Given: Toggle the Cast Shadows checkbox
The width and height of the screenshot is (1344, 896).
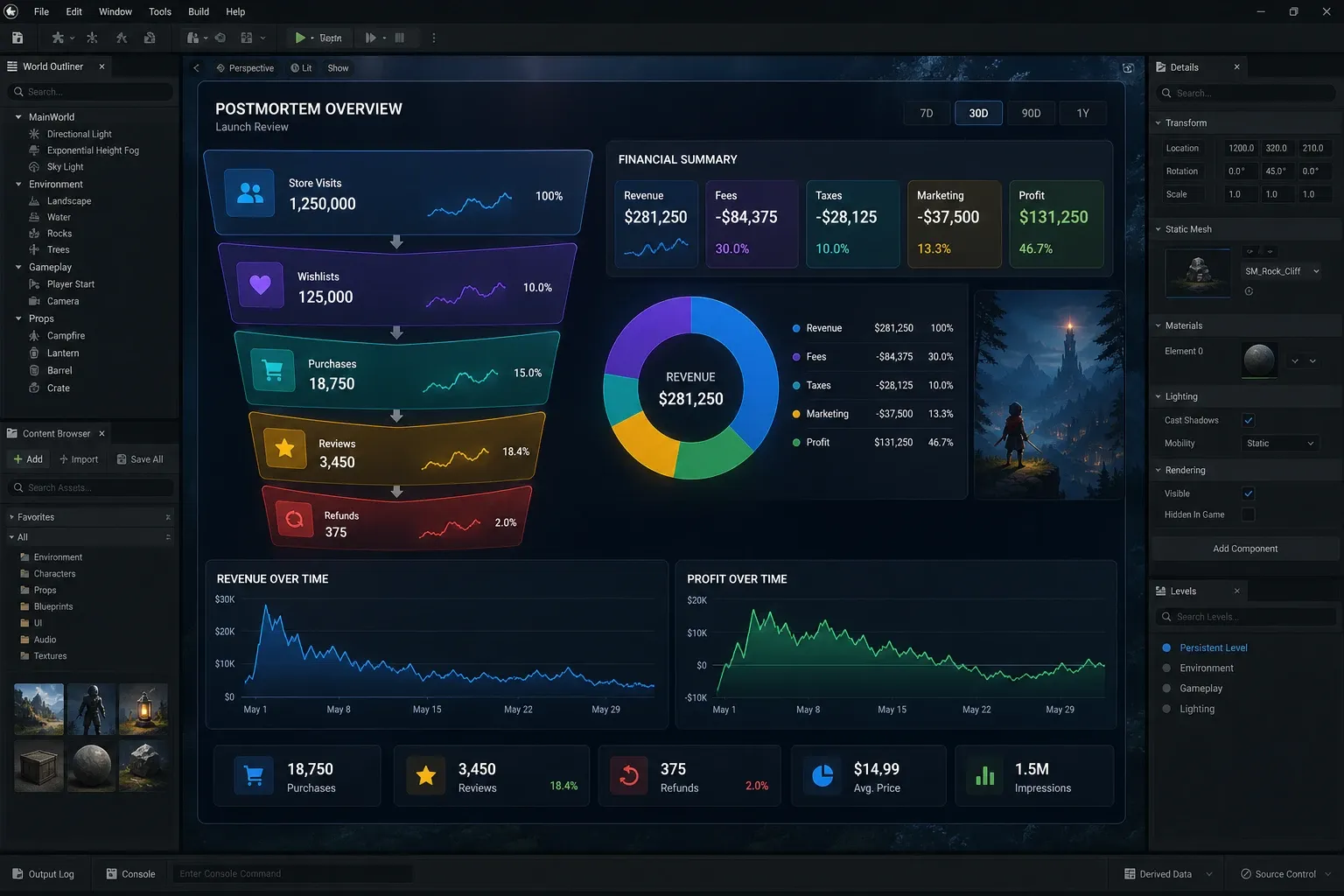Looking at the screenshot, I should (x=1249, y=420).
